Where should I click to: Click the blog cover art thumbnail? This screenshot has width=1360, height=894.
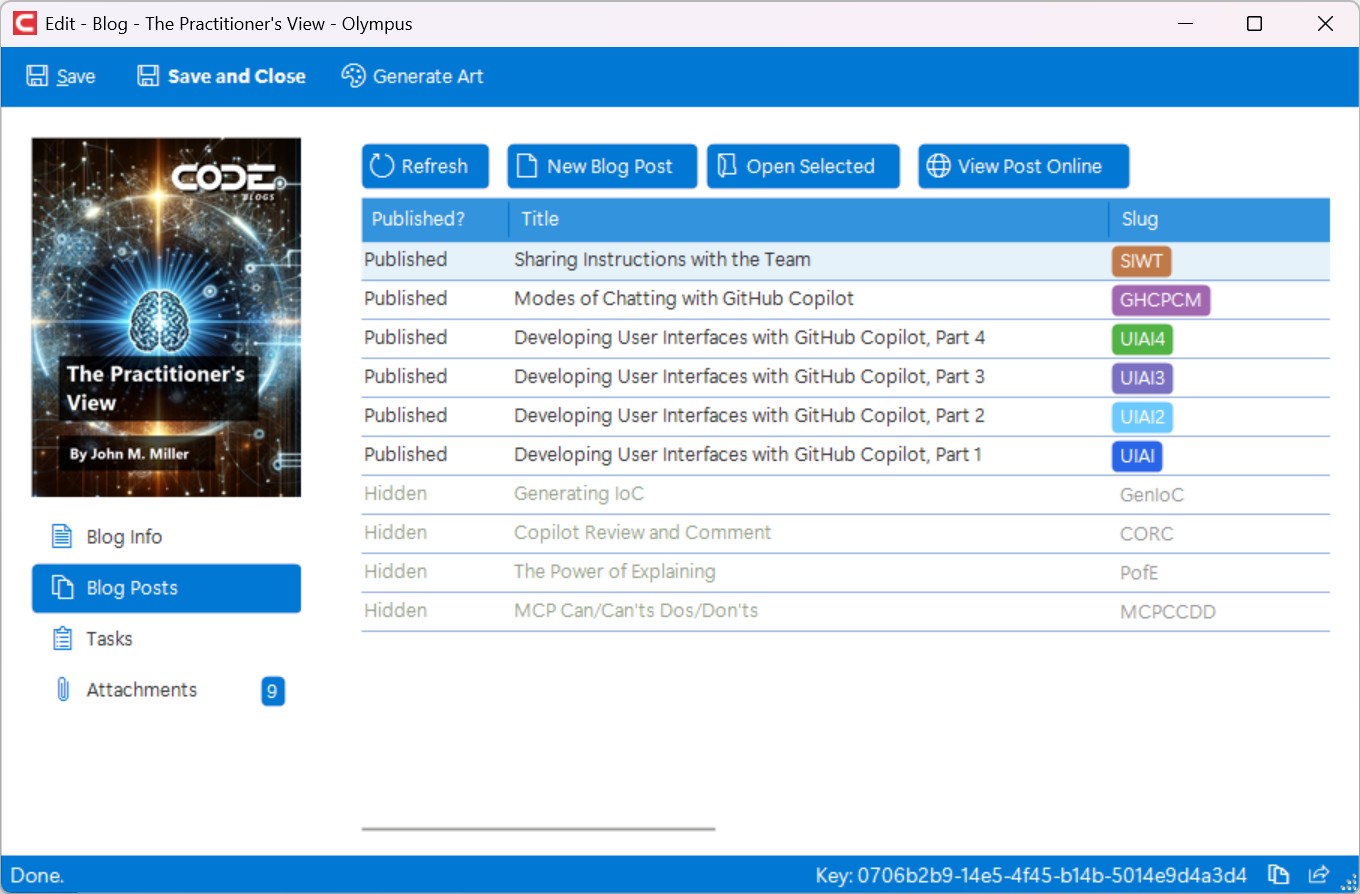pyautogui.click(x=166, y=317)
